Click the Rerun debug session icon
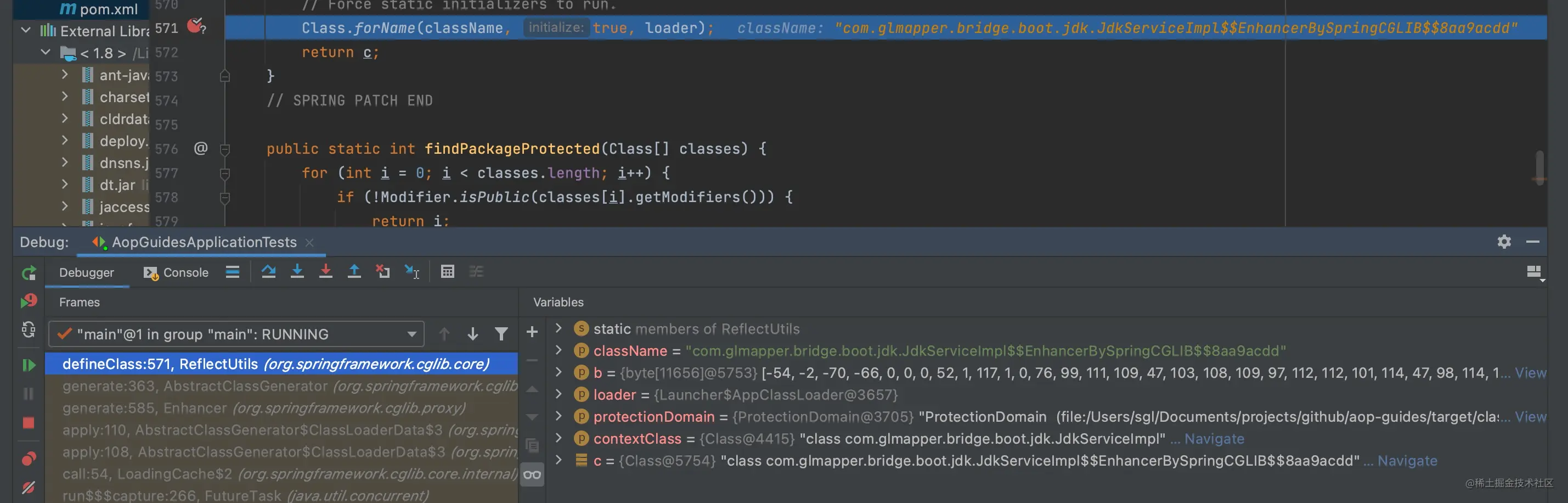The height and width of the screenshot is (503, 1568). (29, 273)
